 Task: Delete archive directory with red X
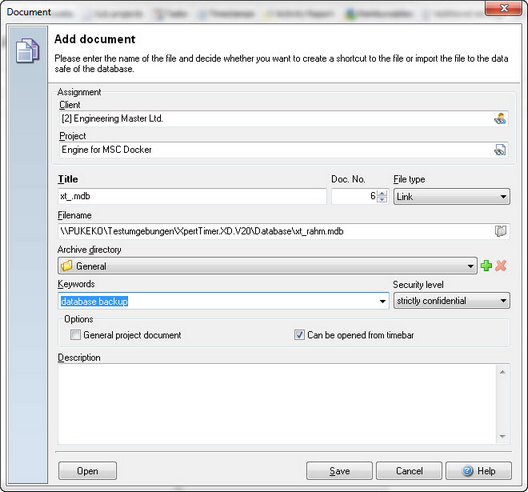pos(501,266)
